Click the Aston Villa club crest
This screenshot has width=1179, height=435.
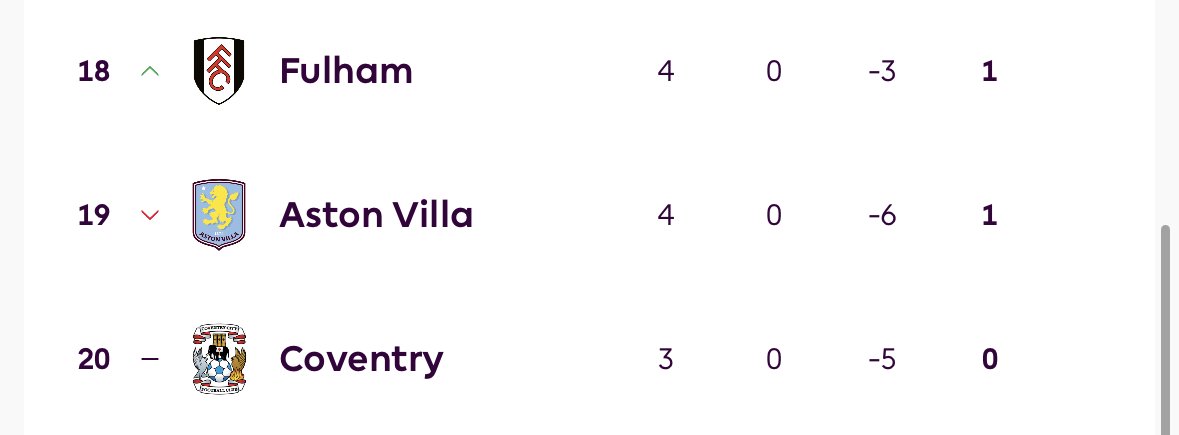[x=219, y=214]
